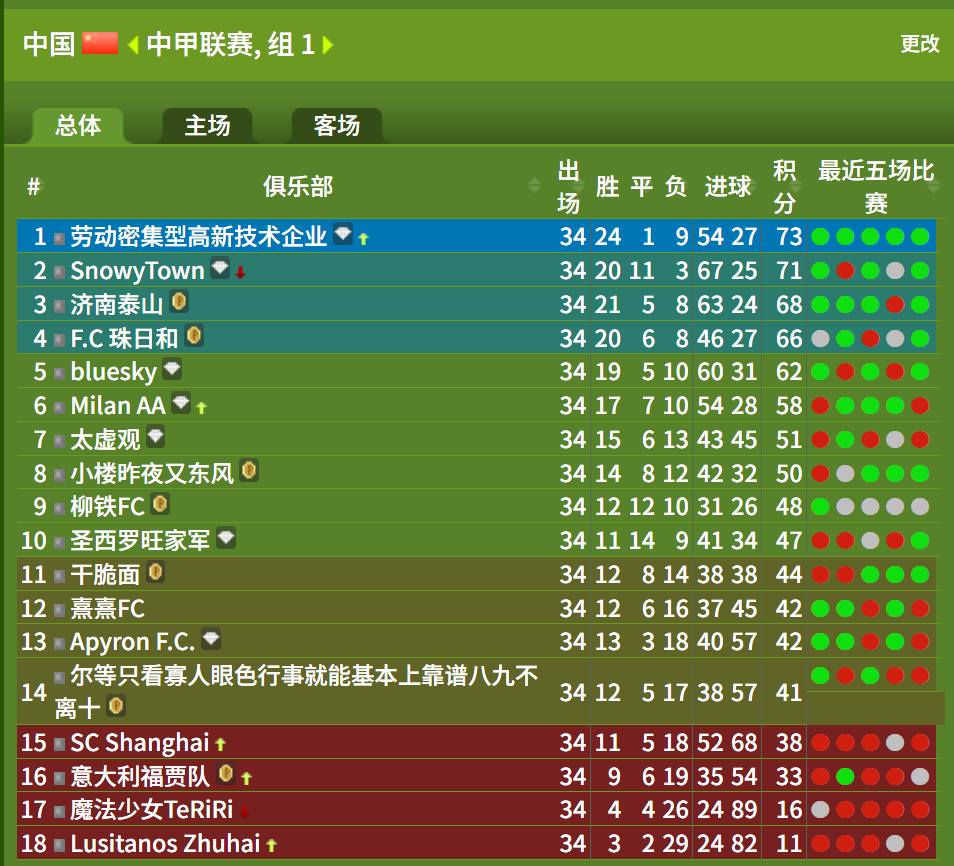Click up arrow beside SC Shanghai
The width and height of the screenshot is (954, 866).
pyautogui.click(x=220, y=744)
